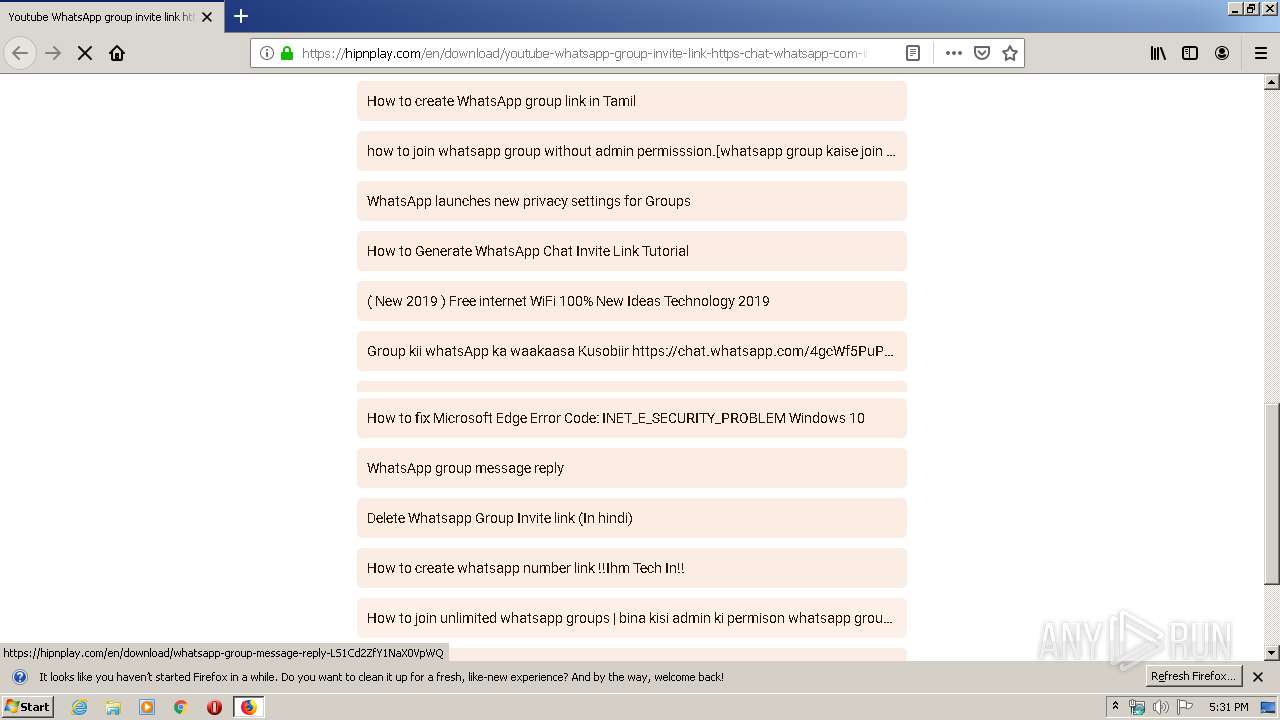
Task: Show hidden system tray icons
Action: [1115, 707]
